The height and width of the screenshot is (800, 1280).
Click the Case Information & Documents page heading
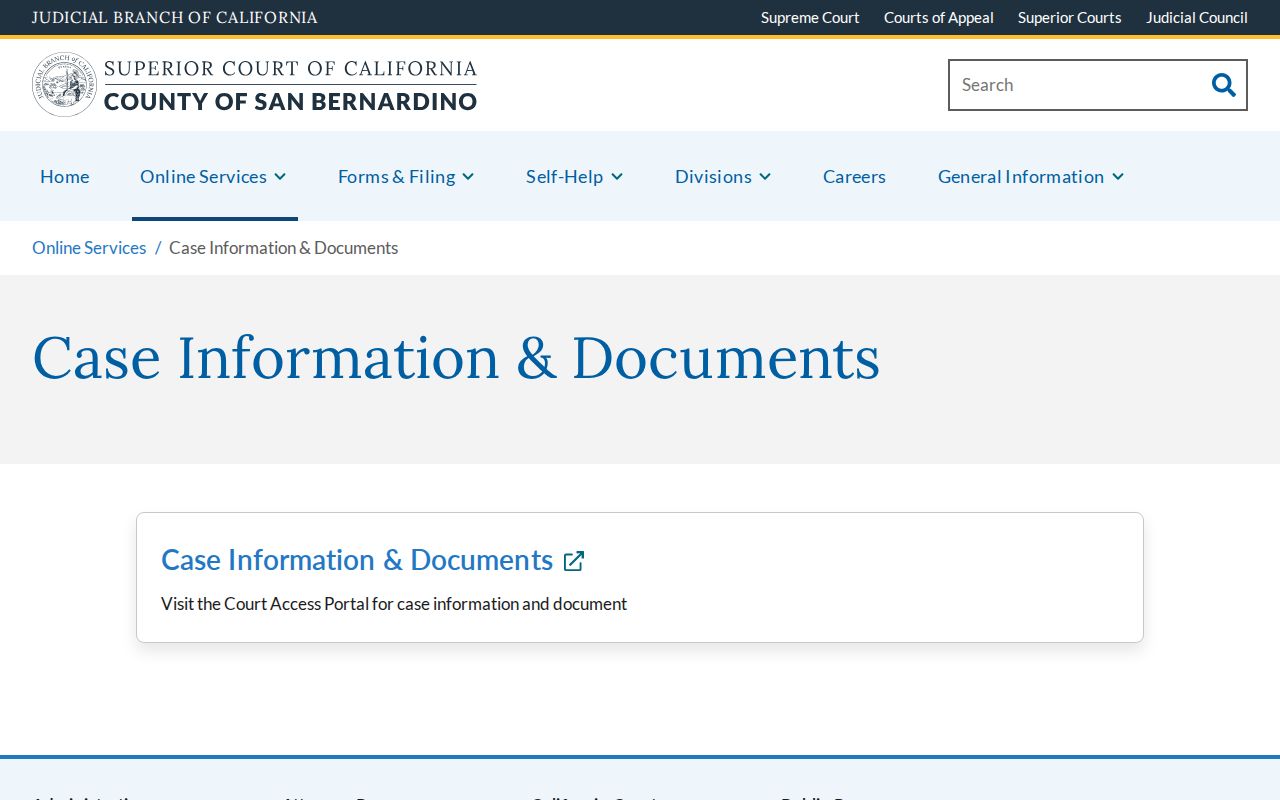pos(456,358)
